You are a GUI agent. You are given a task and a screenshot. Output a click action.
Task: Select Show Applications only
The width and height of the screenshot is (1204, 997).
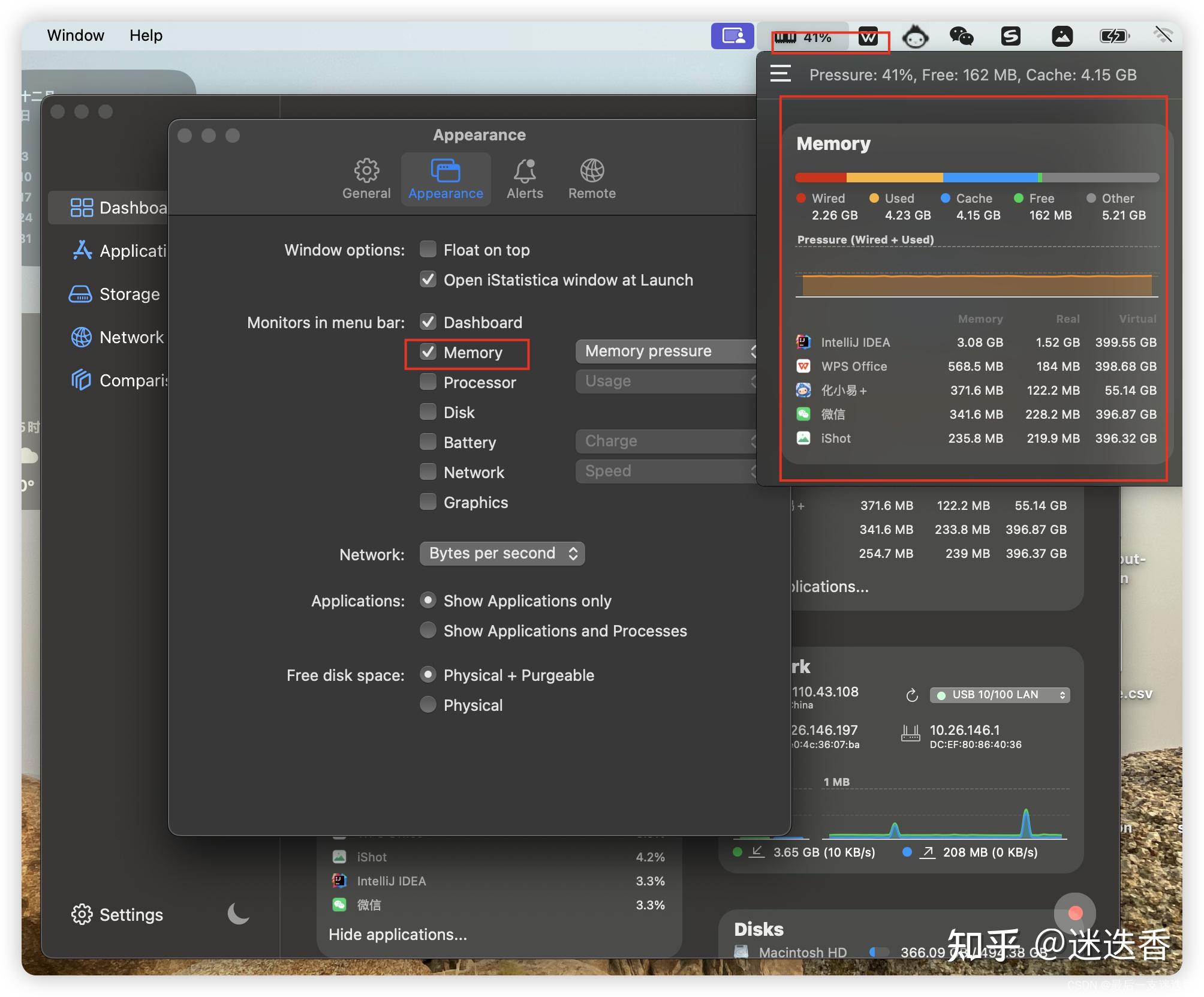click(x=428, y=600)
